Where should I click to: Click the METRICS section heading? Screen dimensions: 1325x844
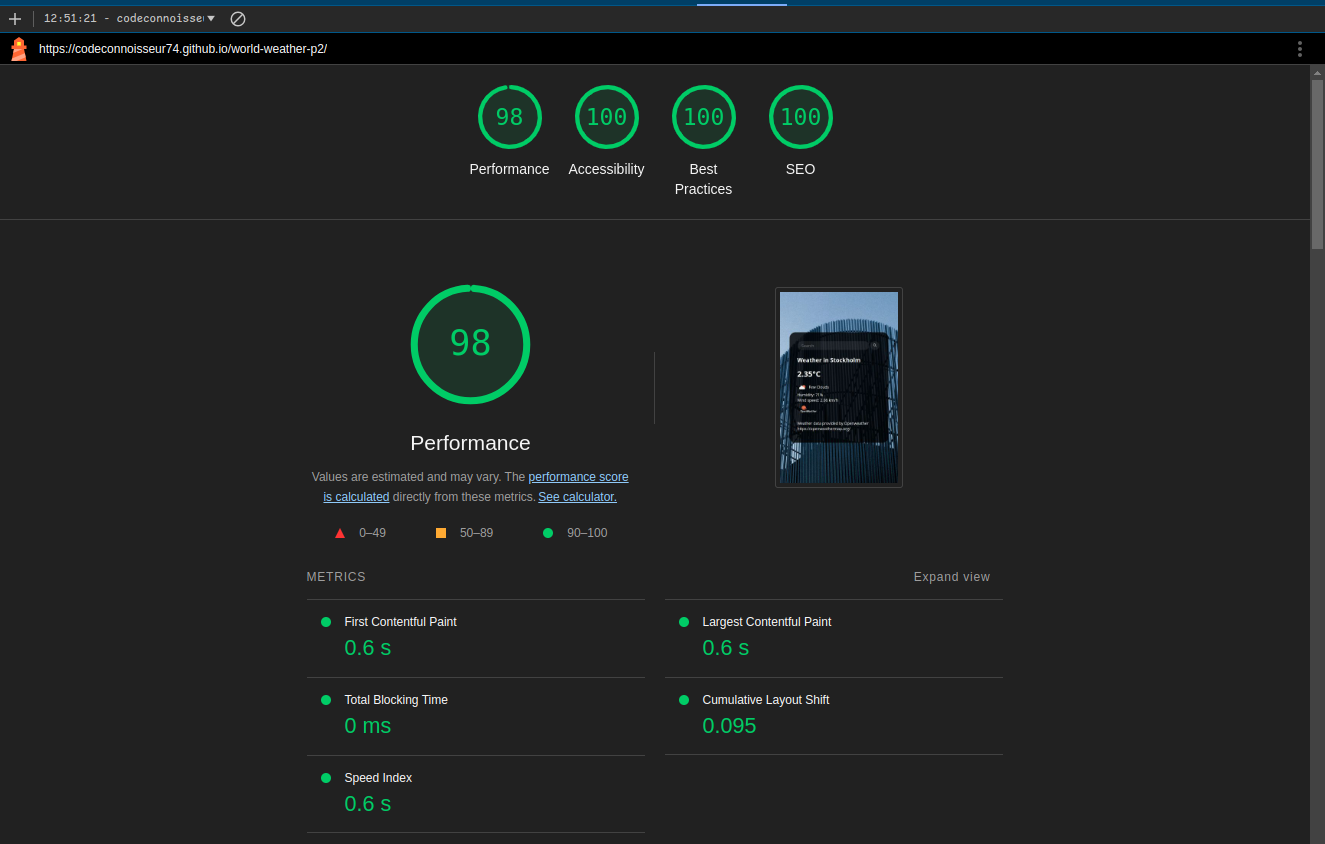pos(336,577)
